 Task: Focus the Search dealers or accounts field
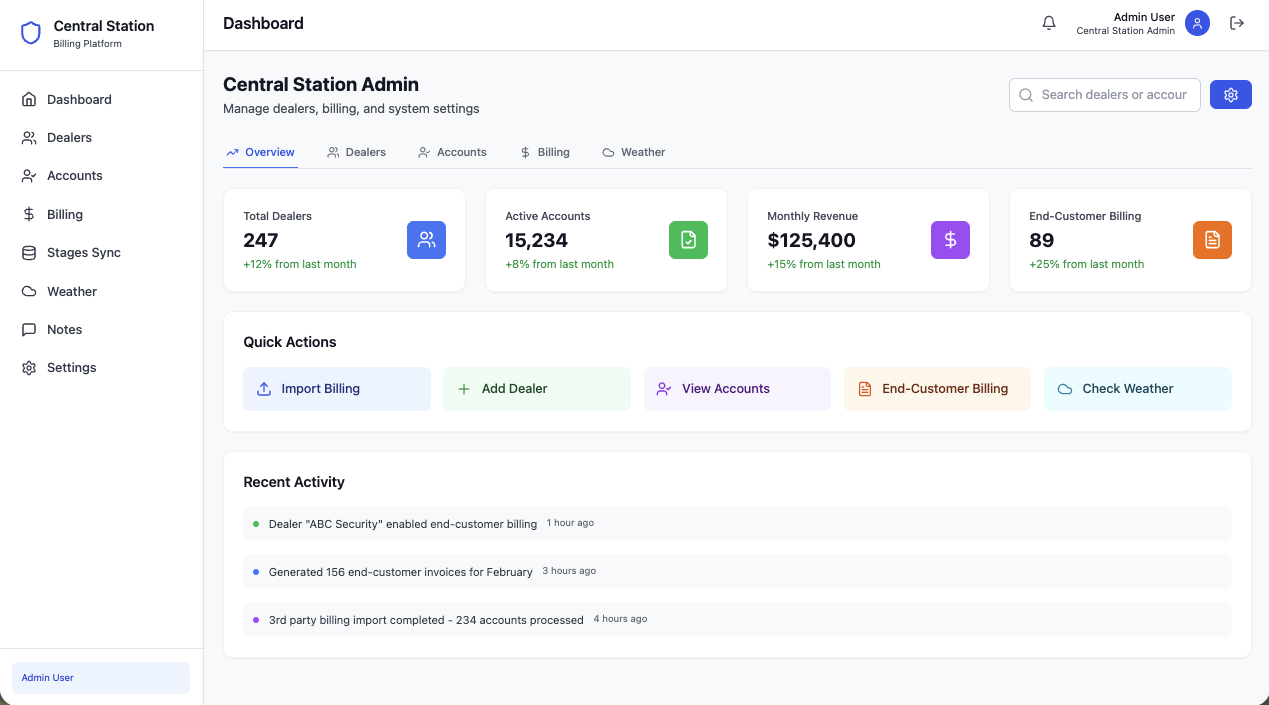(1105, 95)
